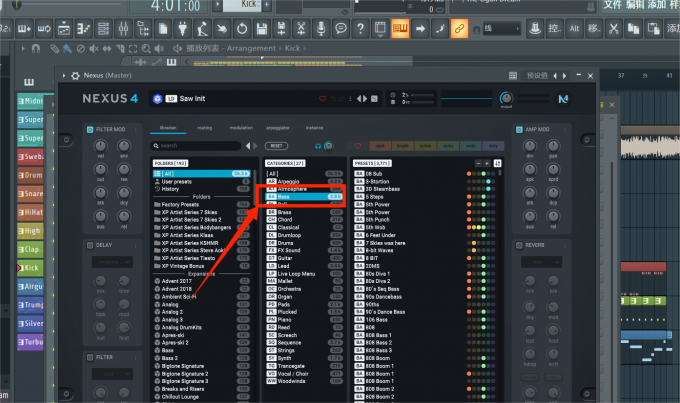Toggle the 'dark' tag filter
The height and width of the screenshot is (403, 680).
[380, 146]
